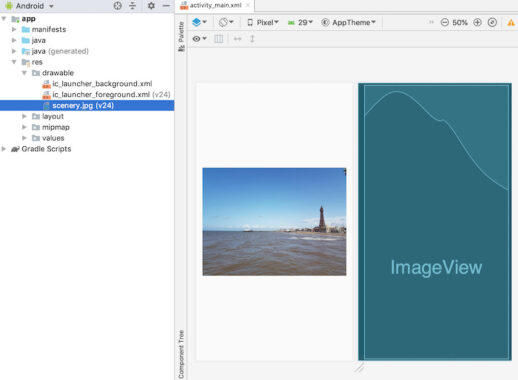
Task: Open the AppTheme dropdown
Action: 348,22
